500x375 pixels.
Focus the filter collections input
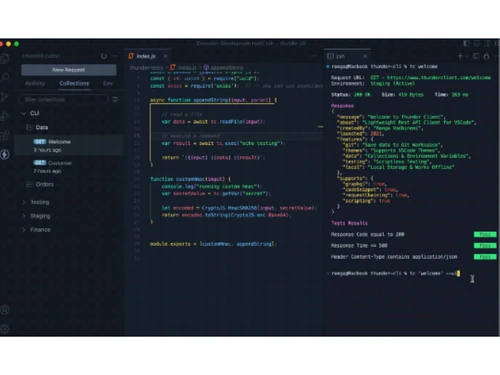coord(64,99)
